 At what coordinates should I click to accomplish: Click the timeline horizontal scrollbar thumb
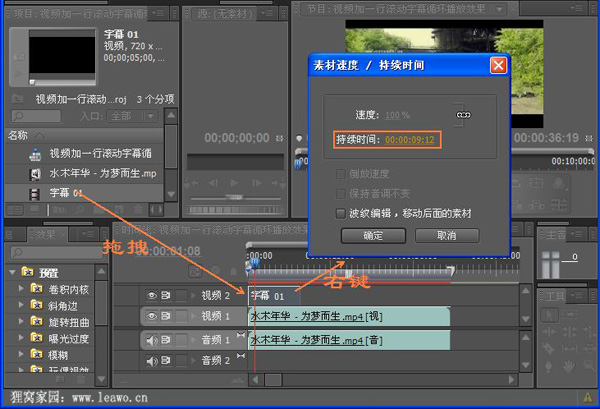[273, 380]
